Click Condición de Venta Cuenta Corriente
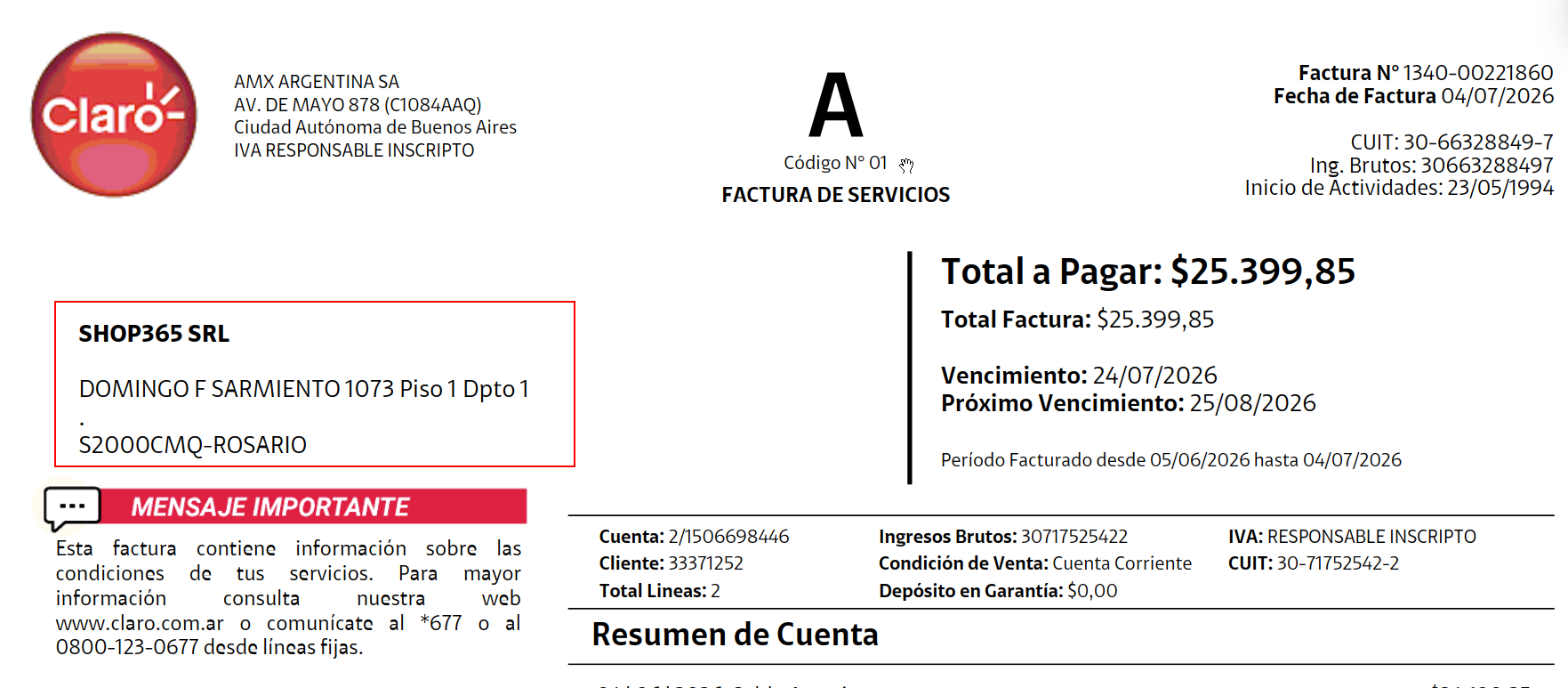The height and width of the screenshot is (688, 1568). coord(1035,563)
